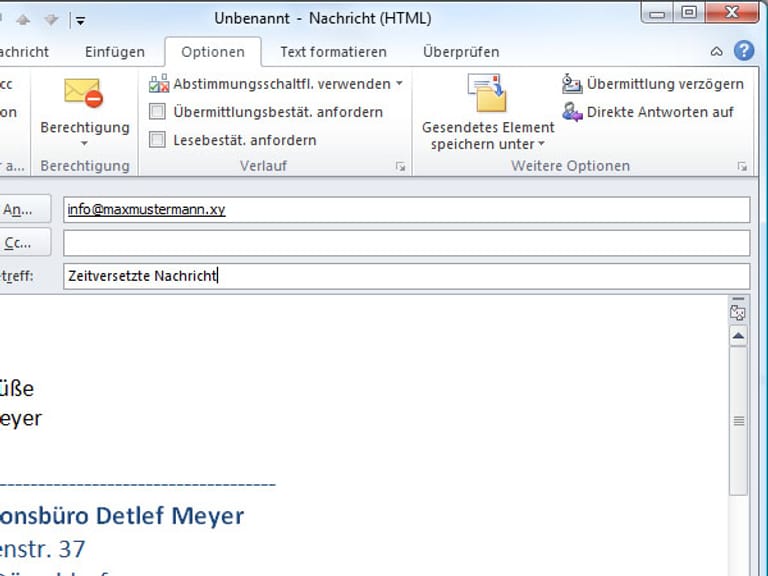
Task: Click next item down arrow in title bar
Action: 51,20
